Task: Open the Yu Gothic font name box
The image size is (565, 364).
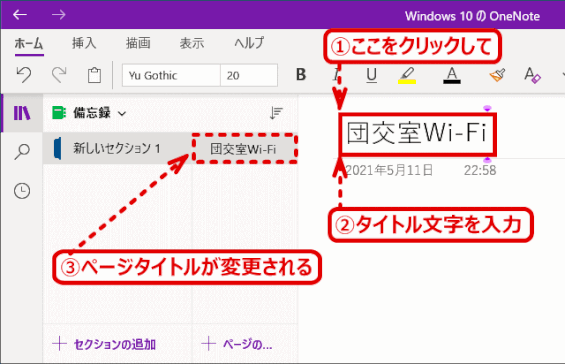Action: pyautogui.click(x=171, y=75)
